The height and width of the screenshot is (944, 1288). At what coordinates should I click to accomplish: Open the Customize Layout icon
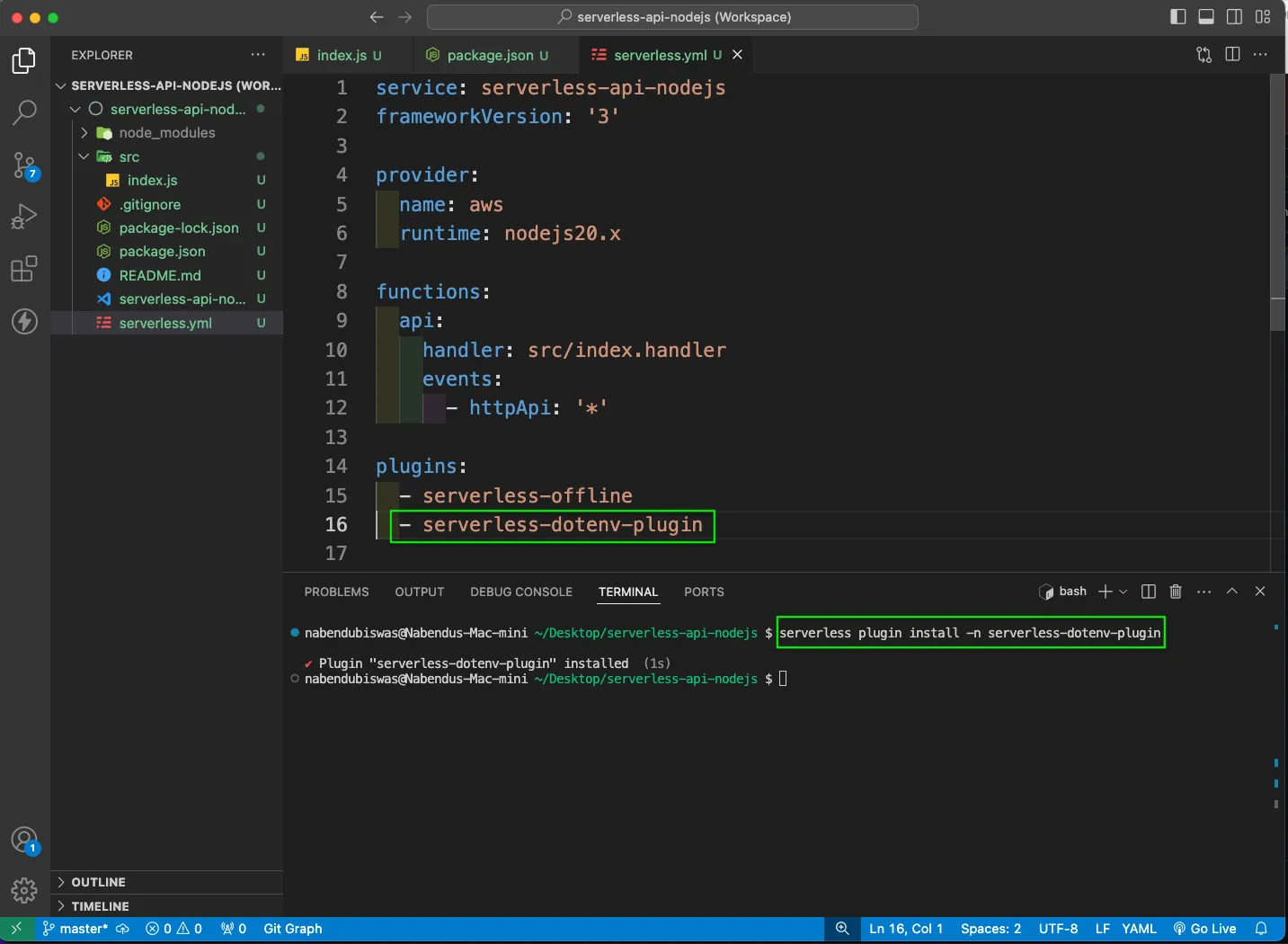pos(1263,16)
